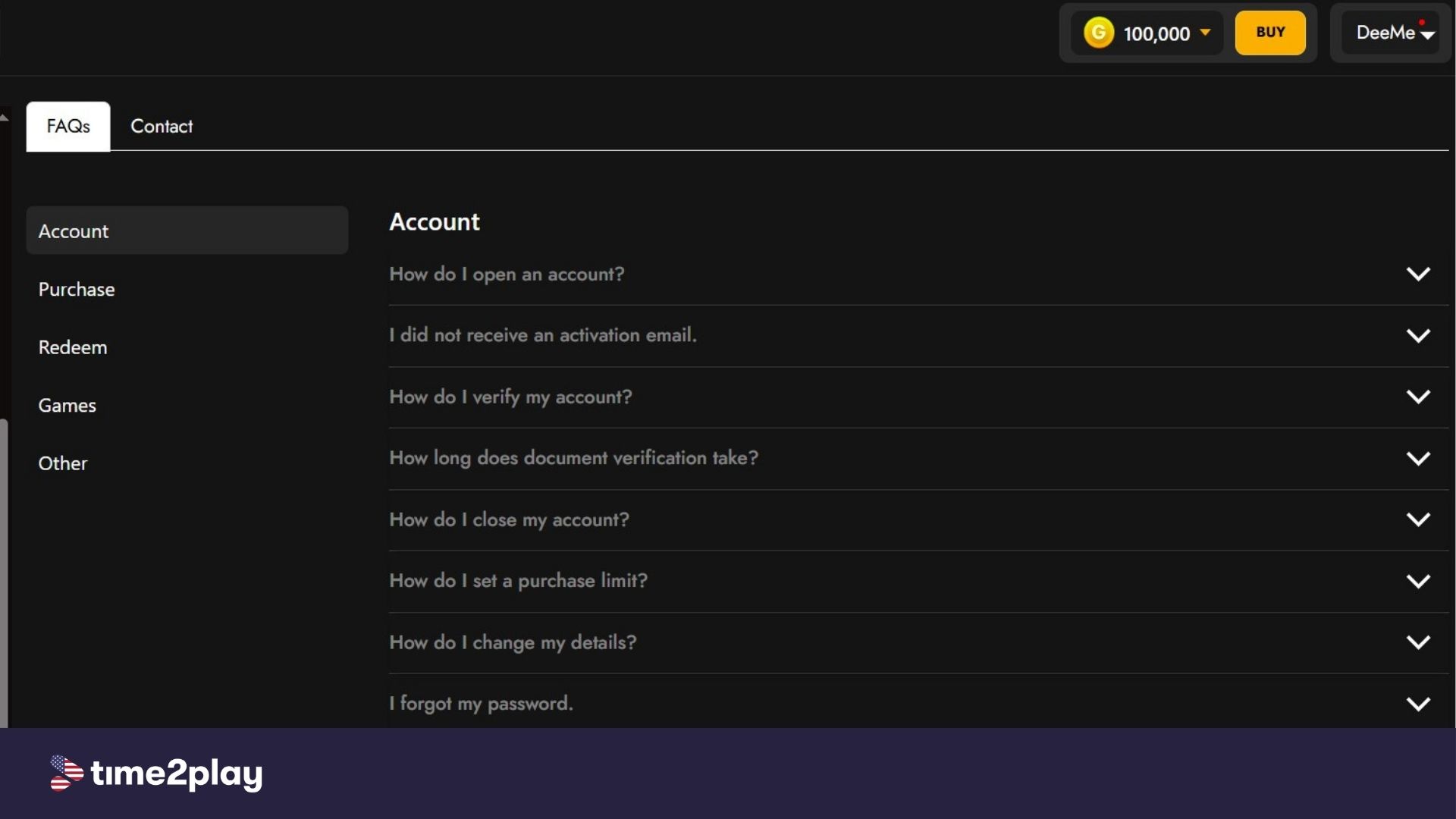1456x819 pixels.
Task: Expand chevron for 'How do I open an account?'
Action: pos(1418,274)
